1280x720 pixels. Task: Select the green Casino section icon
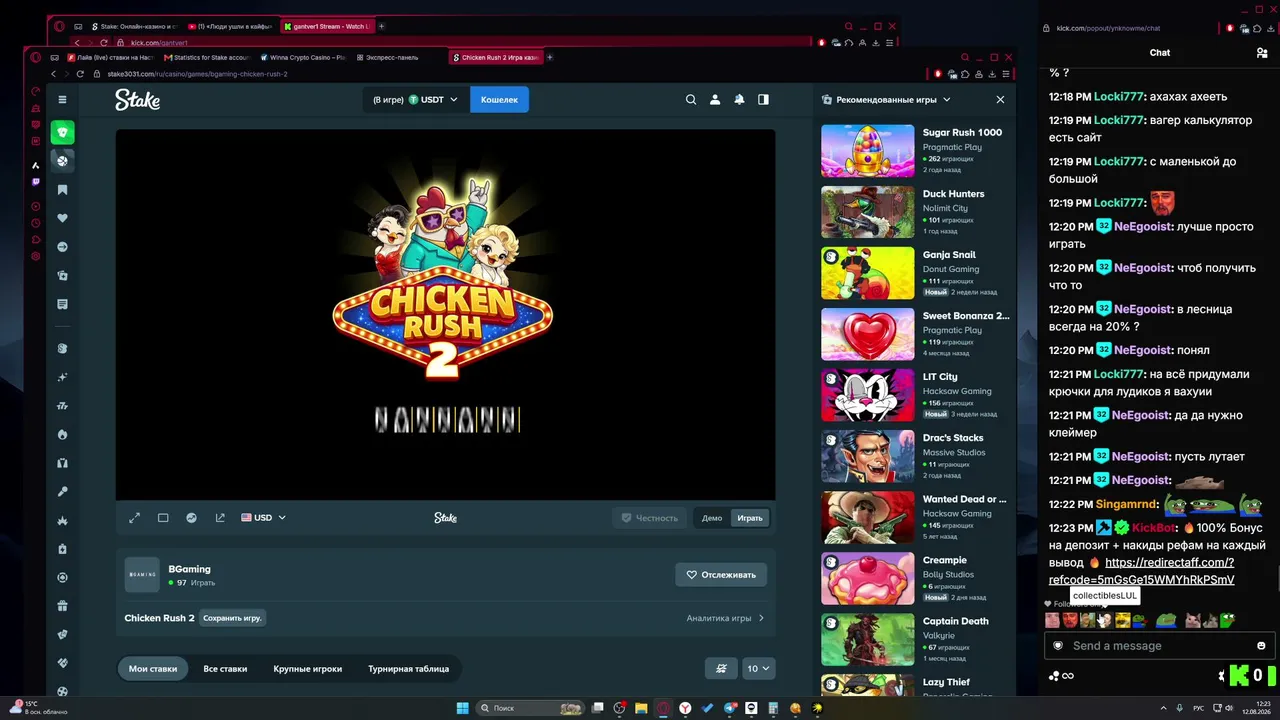(x=62, y=132)
